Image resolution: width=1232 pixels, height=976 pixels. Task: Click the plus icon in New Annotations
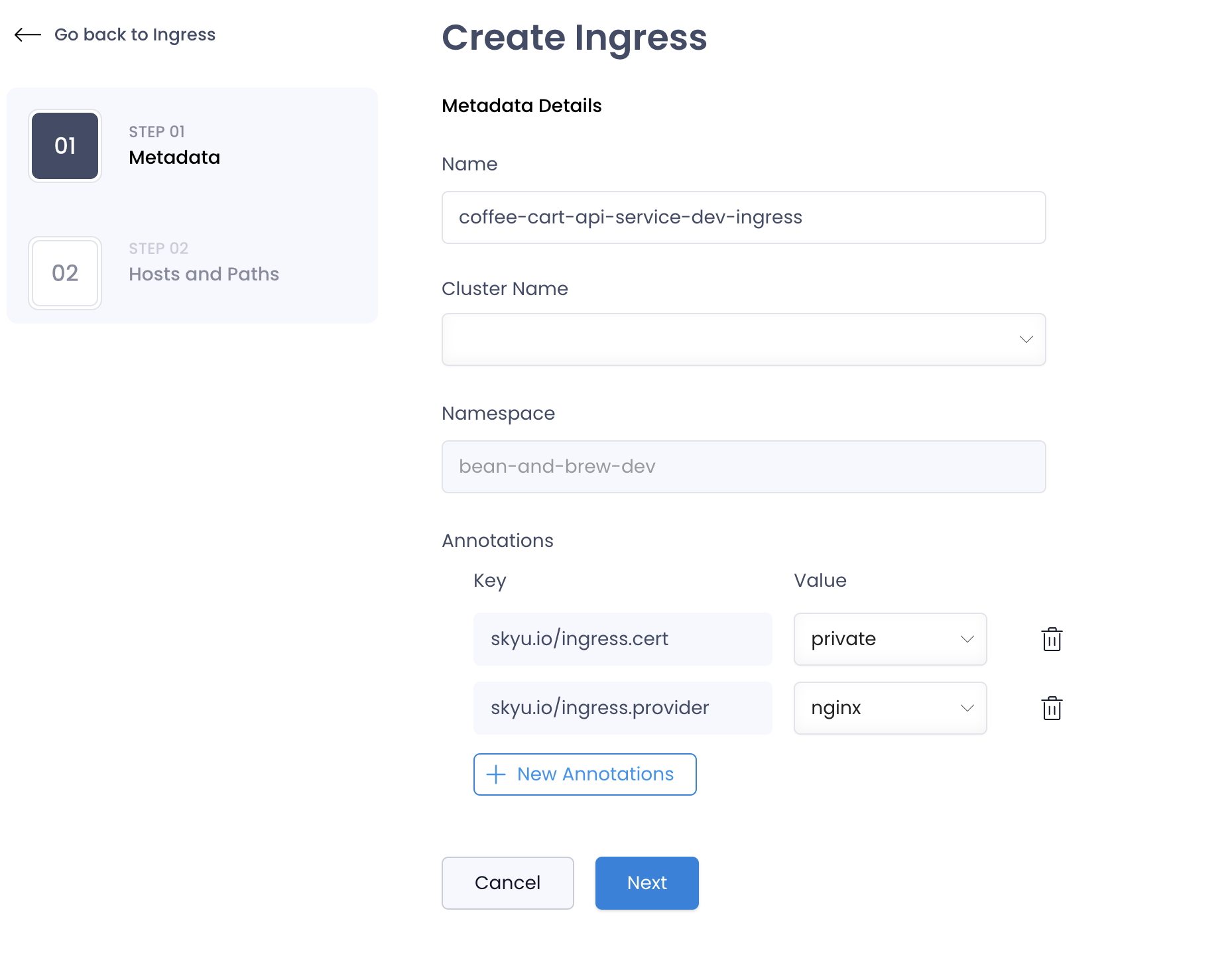coord(496,774)
